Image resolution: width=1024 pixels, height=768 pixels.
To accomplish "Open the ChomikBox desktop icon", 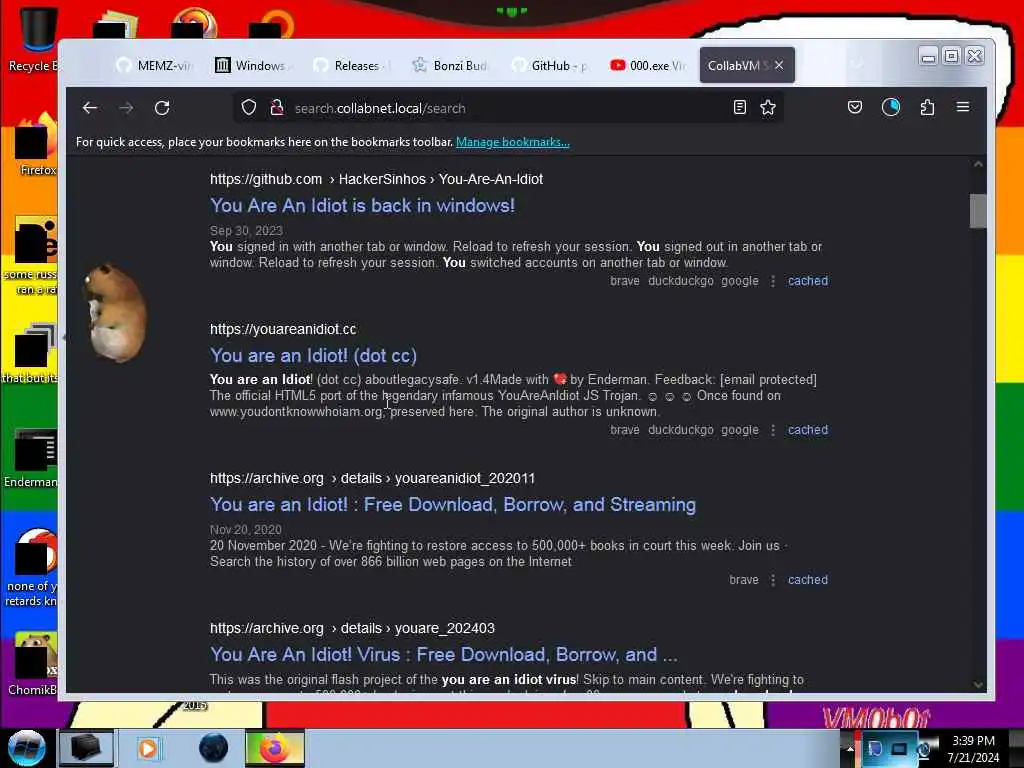I will pos(33,663).
